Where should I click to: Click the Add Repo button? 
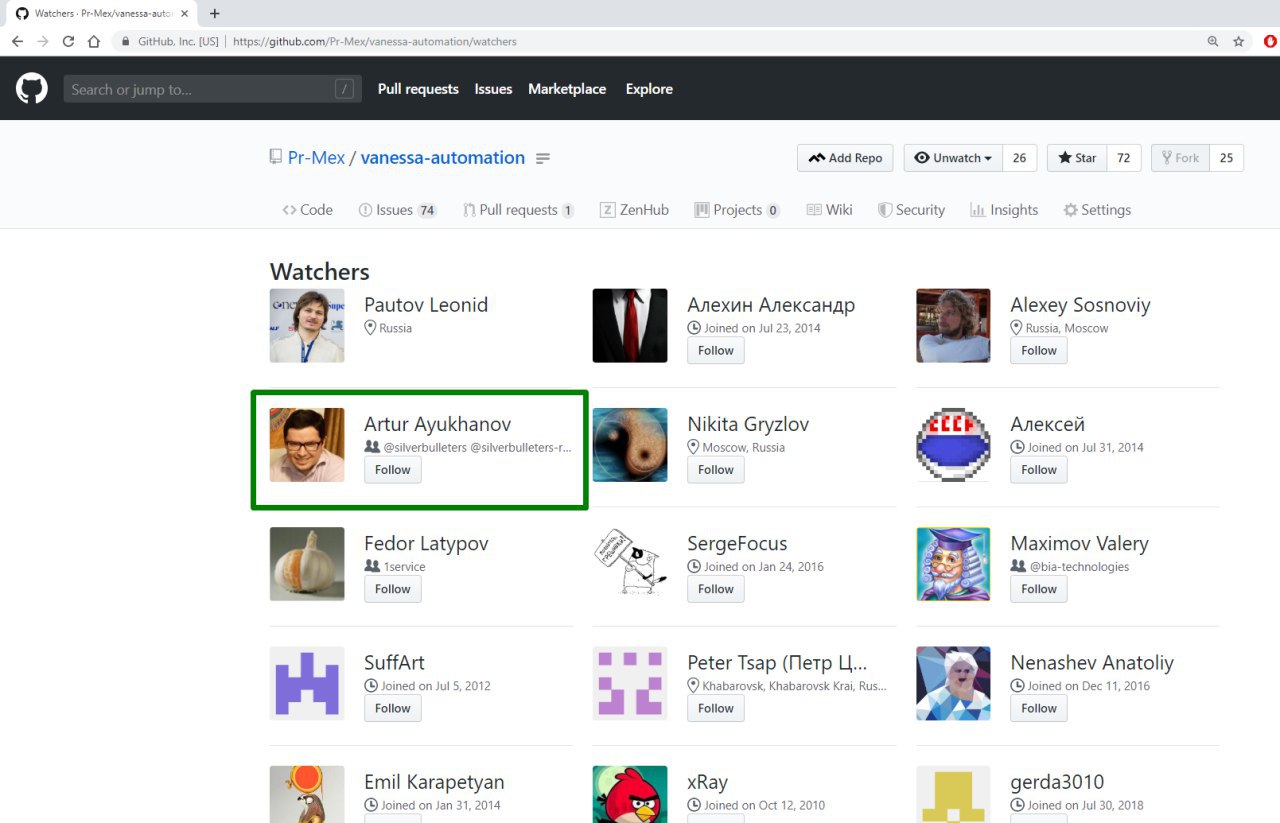pos(845,158)
